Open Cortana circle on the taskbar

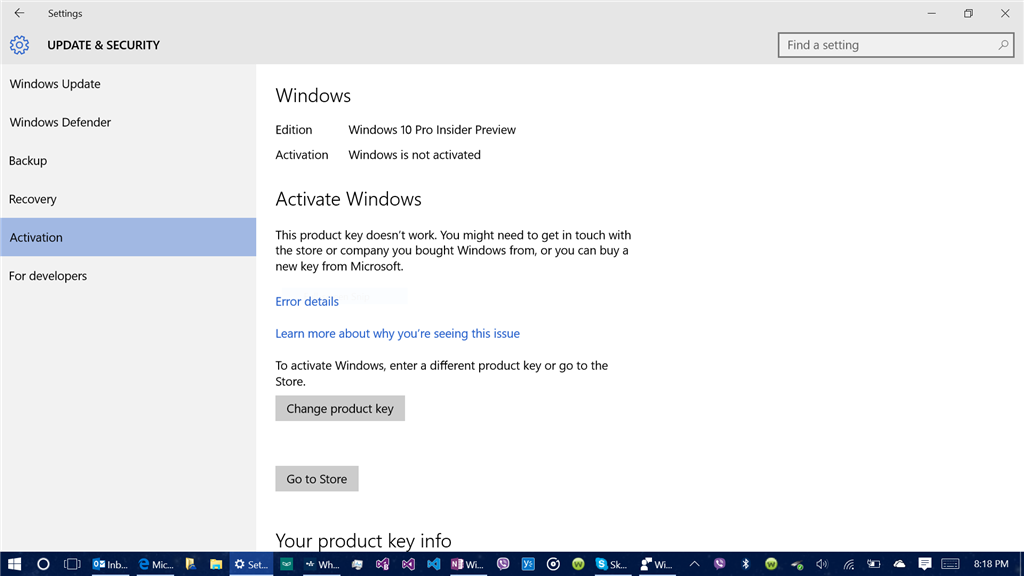tap(43, 564)
